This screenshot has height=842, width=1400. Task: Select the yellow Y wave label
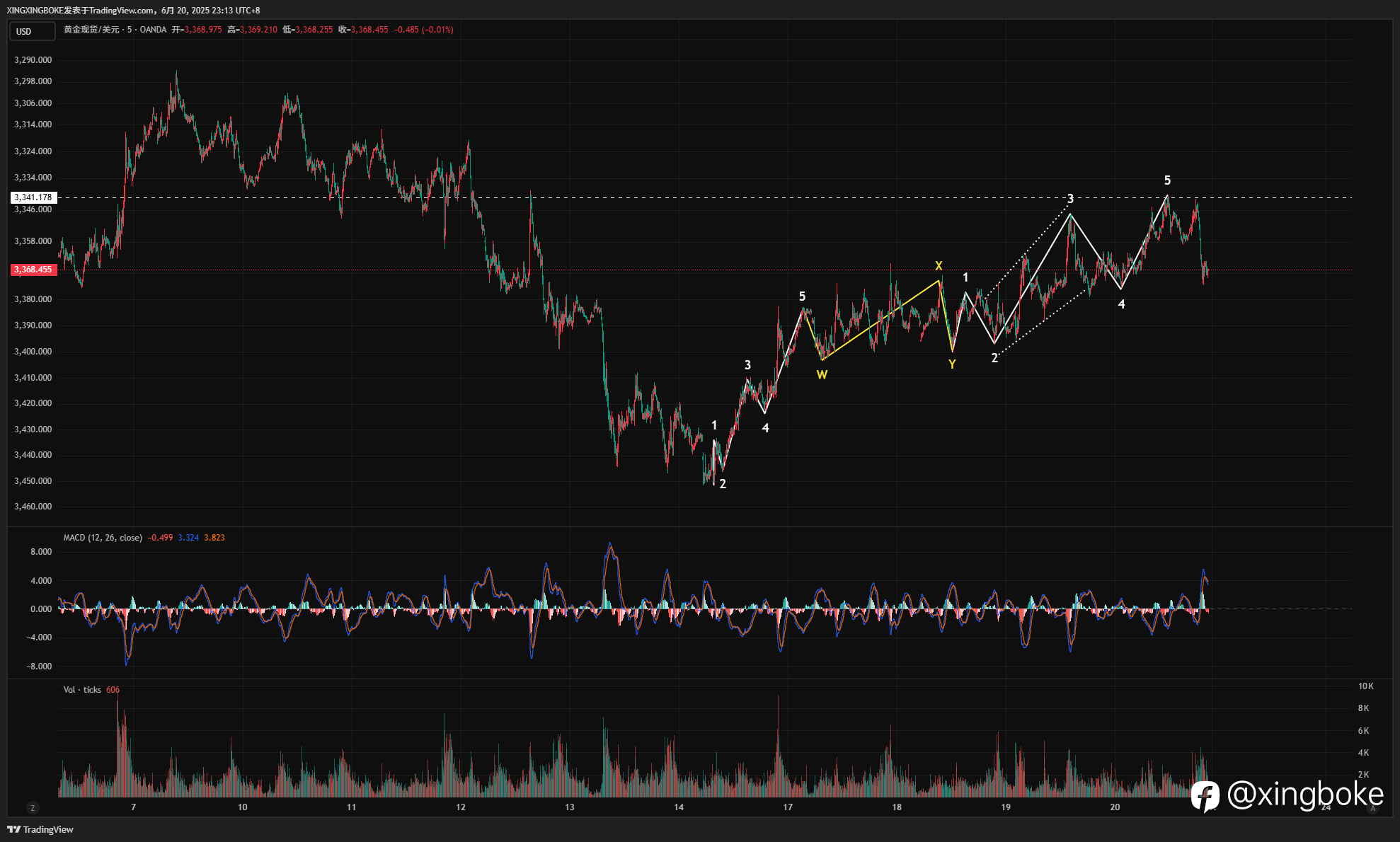(952, 364)
